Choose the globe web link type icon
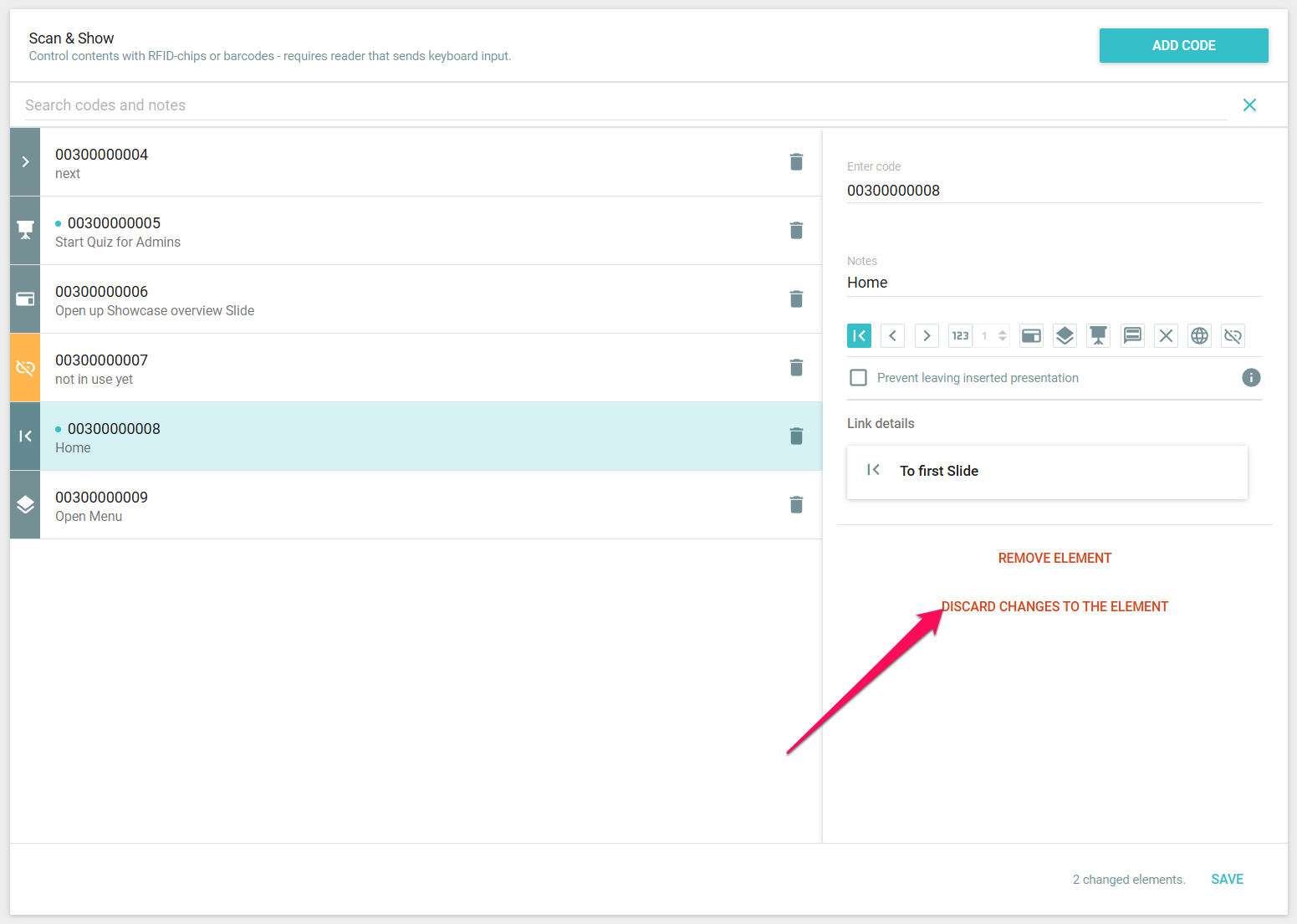This screenshot has height=924, width=1297. click(1199, 335)
